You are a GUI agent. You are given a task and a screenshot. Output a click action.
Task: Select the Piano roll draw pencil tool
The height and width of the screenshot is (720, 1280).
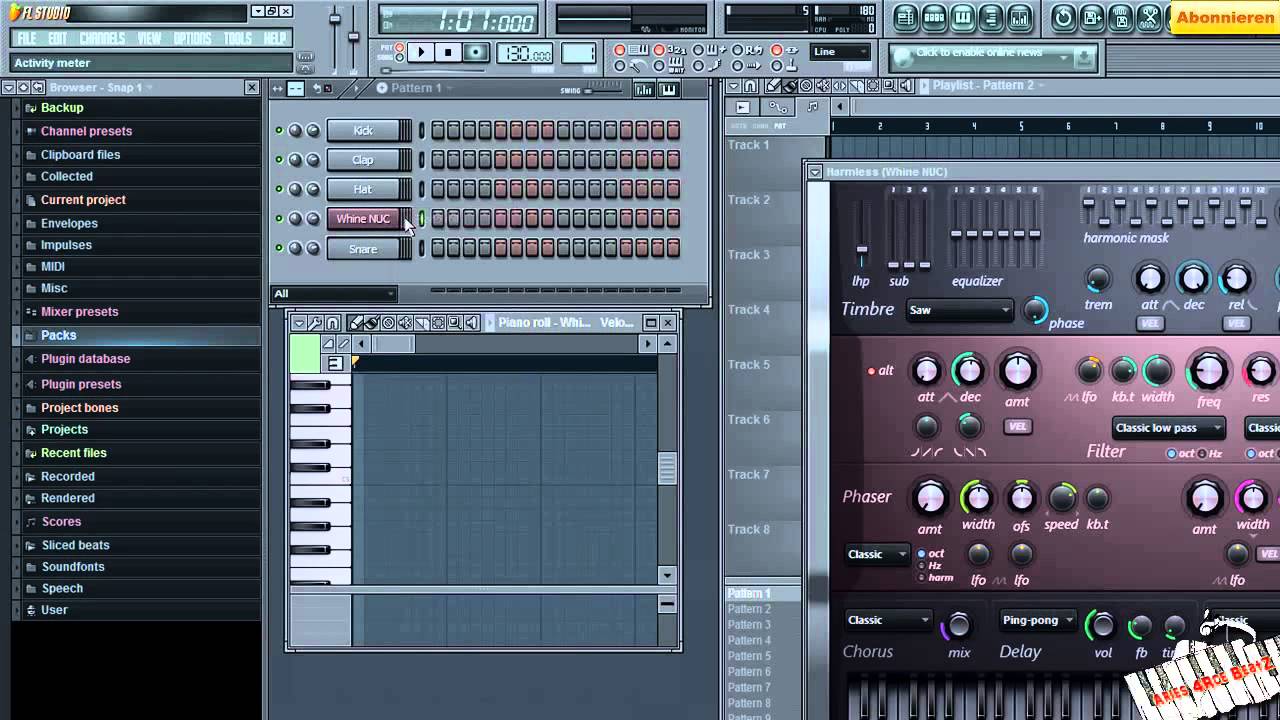(355, 323)
